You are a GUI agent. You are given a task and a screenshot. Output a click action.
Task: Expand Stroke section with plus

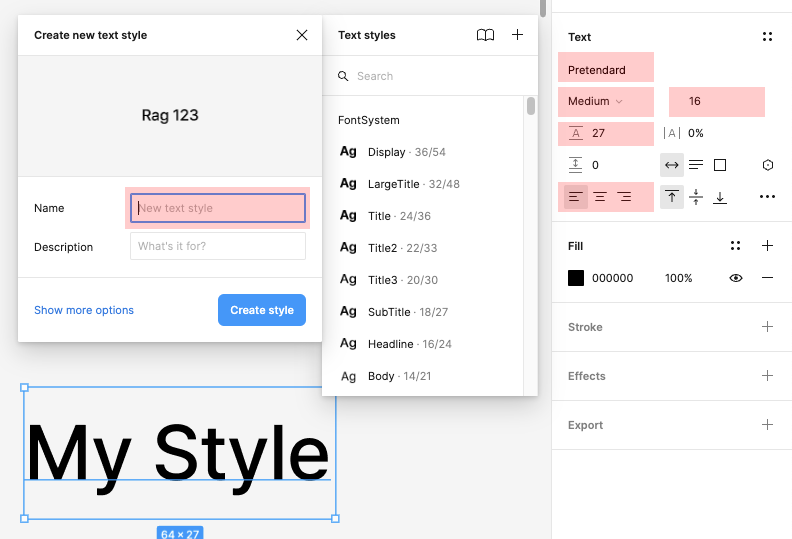[767, 327]
